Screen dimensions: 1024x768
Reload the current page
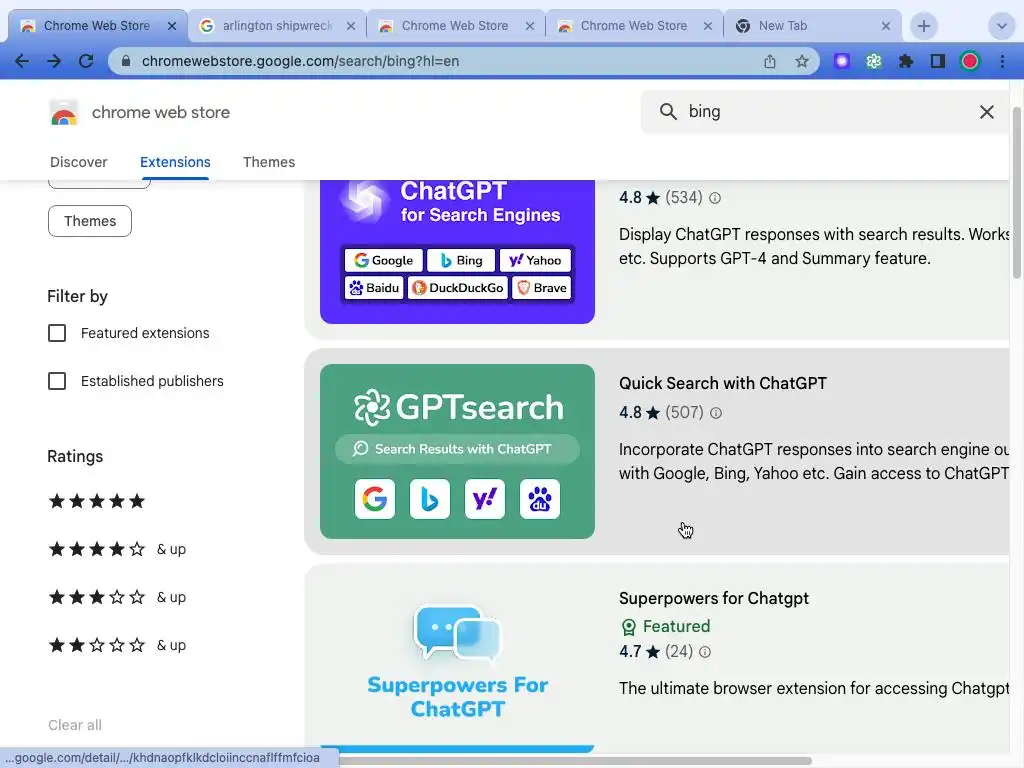pyautogui.click(x=86, y=61)
